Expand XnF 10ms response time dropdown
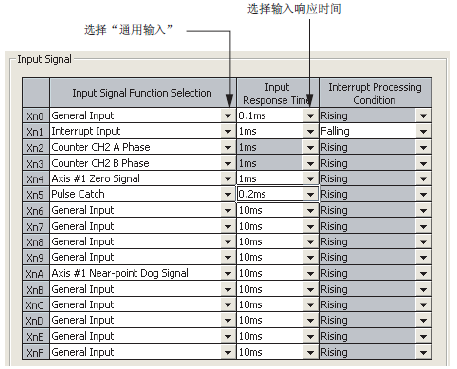 click(310, 352)
